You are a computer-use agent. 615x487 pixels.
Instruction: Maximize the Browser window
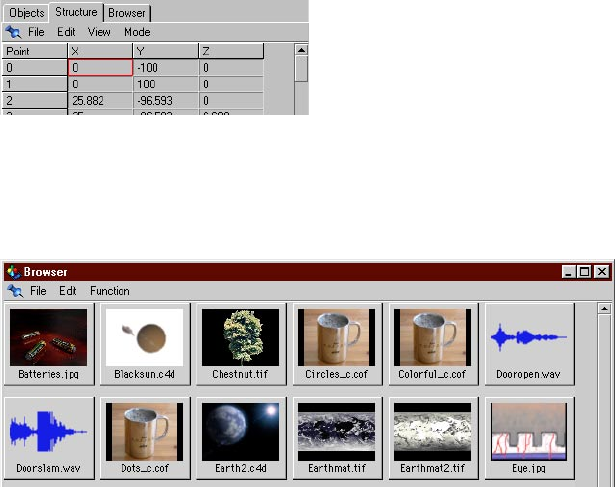pos(584,272)
